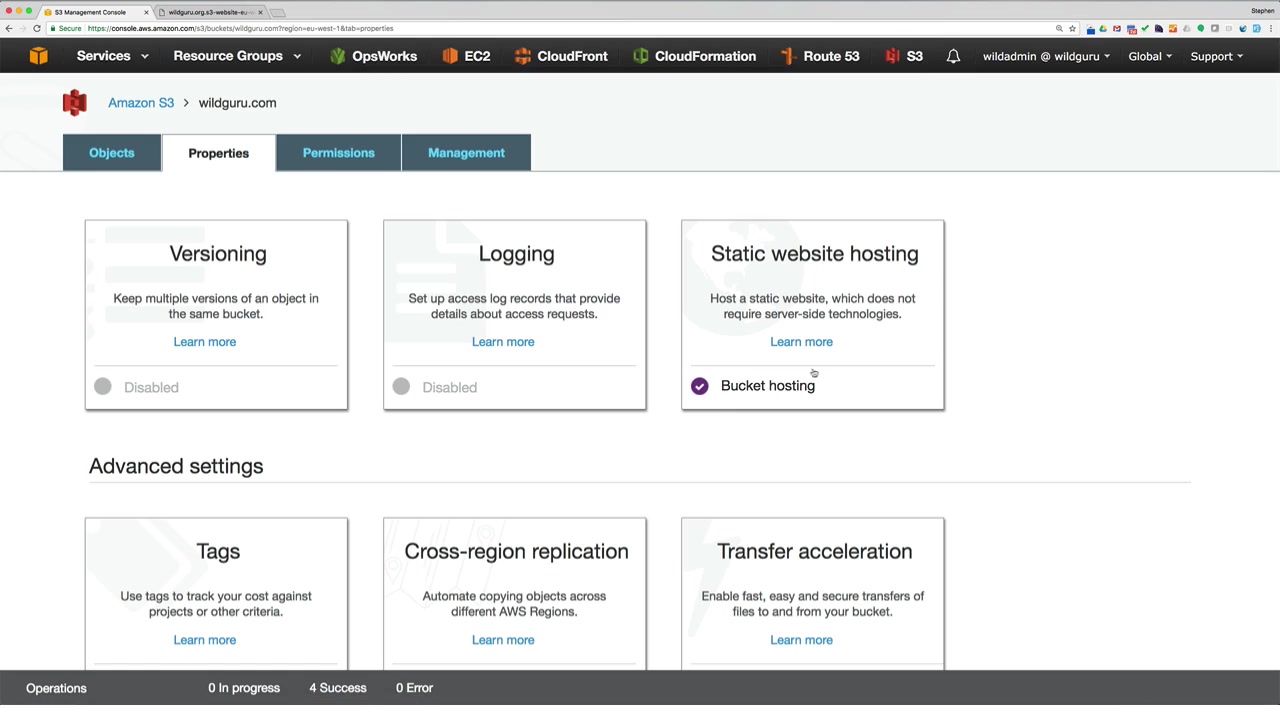This screenshot has width=1280, height=720.
Task: Open the Chrome three-dot menu
Action: 1270,29
